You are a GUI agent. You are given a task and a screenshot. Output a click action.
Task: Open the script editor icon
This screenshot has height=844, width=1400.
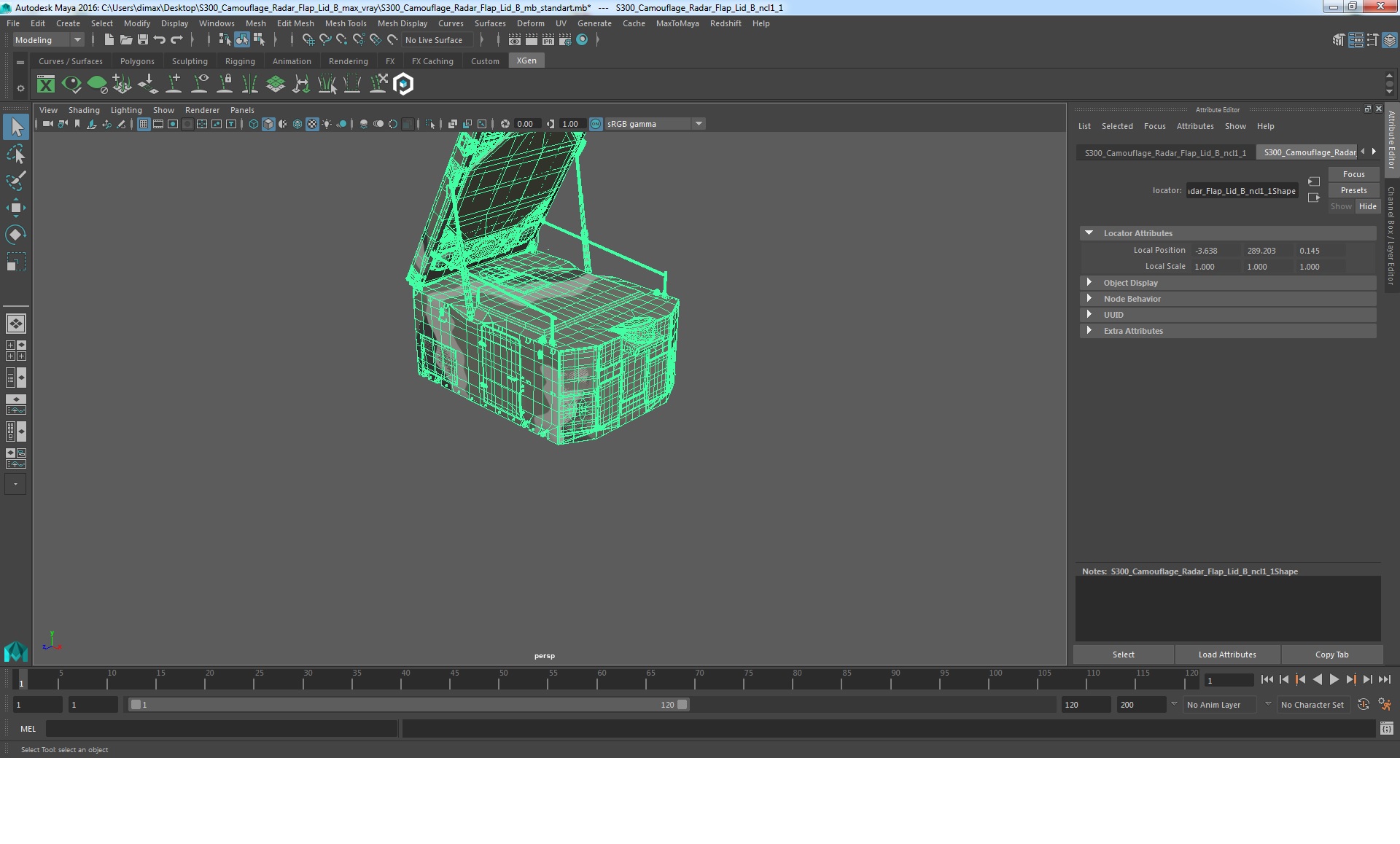pyautogui.click(x=1387, y=728)
